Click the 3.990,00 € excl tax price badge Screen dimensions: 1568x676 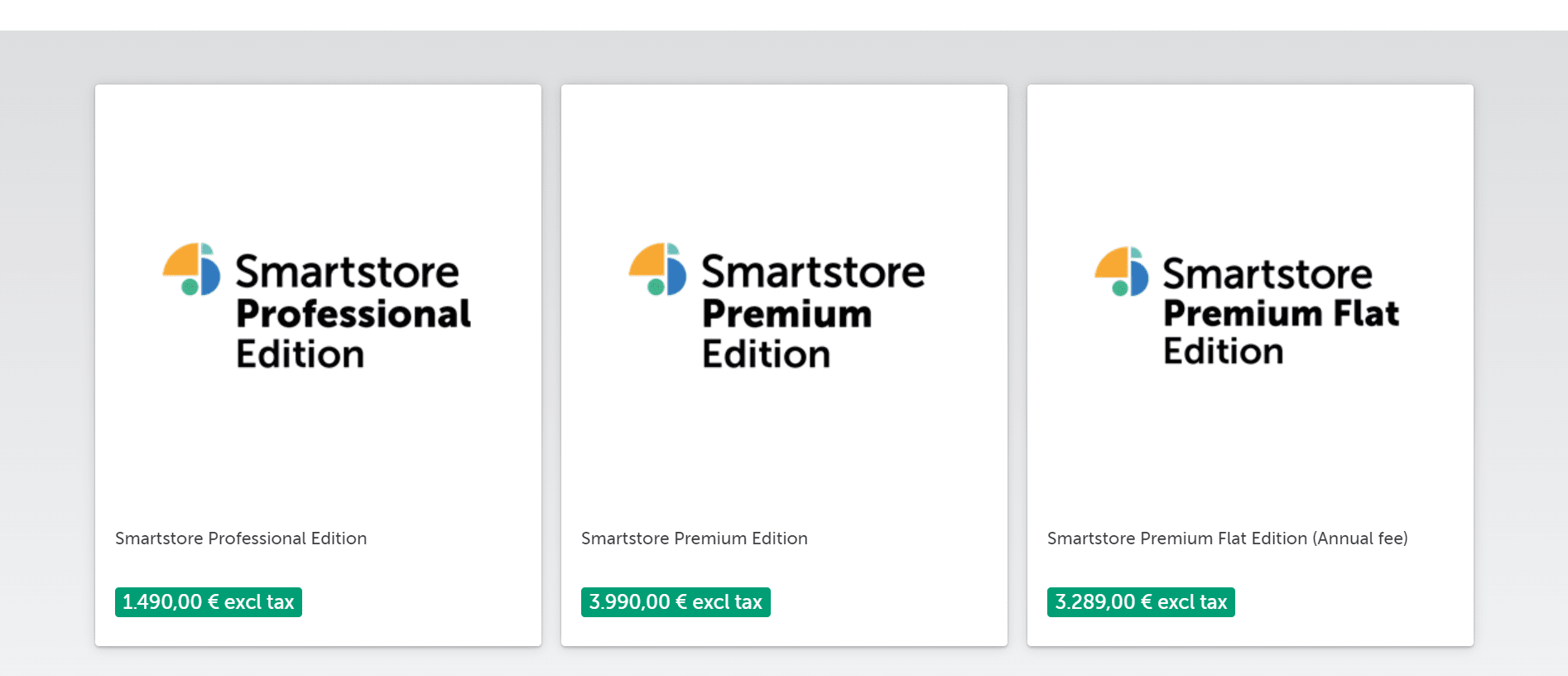[676, 602]
